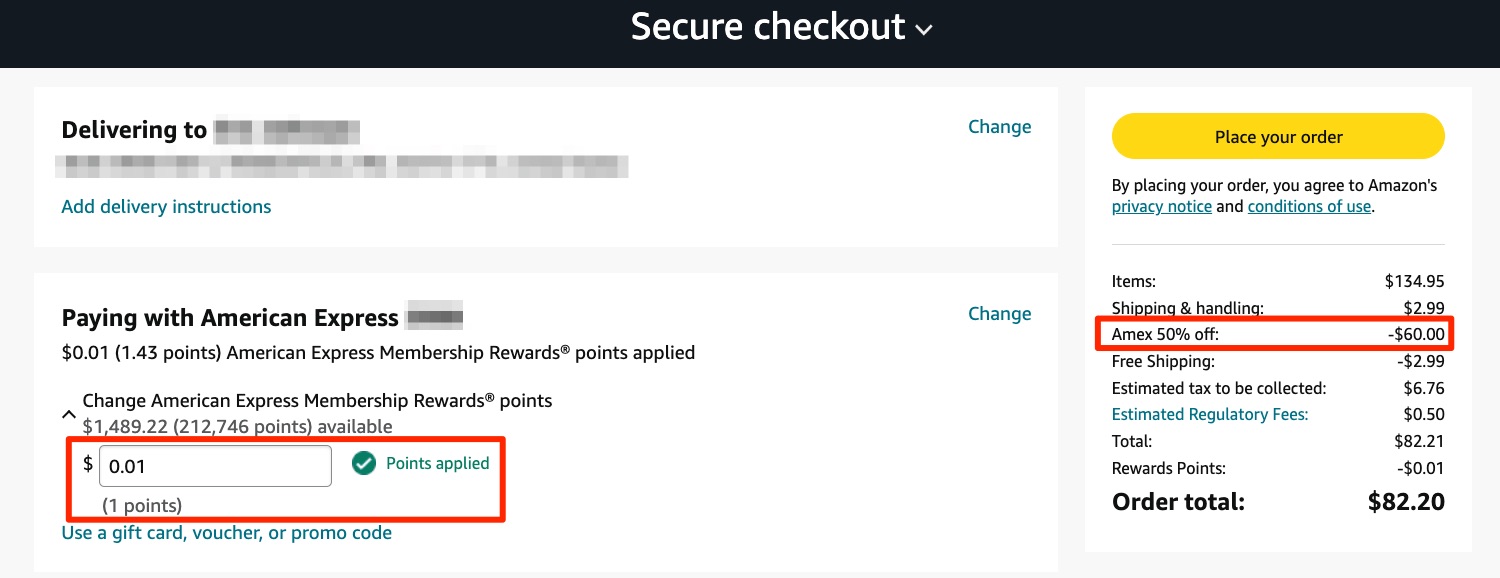Edit the points dollar amount field

[215, 465]
